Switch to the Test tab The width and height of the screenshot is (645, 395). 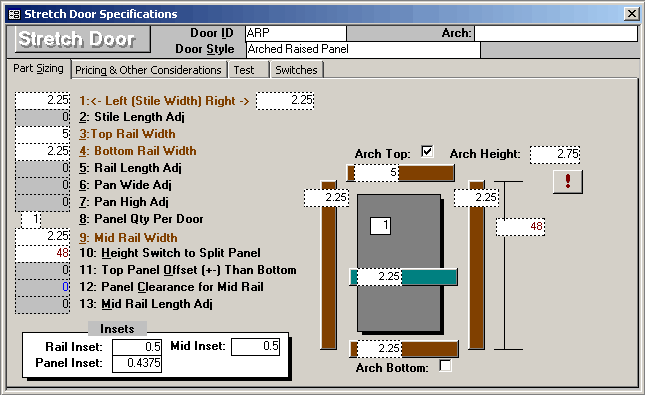coord(248,70)
